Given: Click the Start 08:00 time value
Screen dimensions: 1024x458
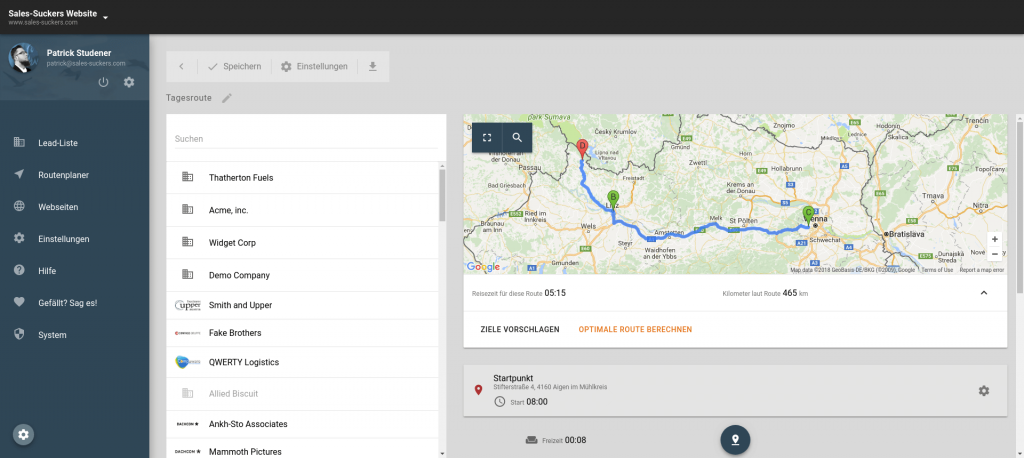Looking at the screenshot, I should pos(537,402).
